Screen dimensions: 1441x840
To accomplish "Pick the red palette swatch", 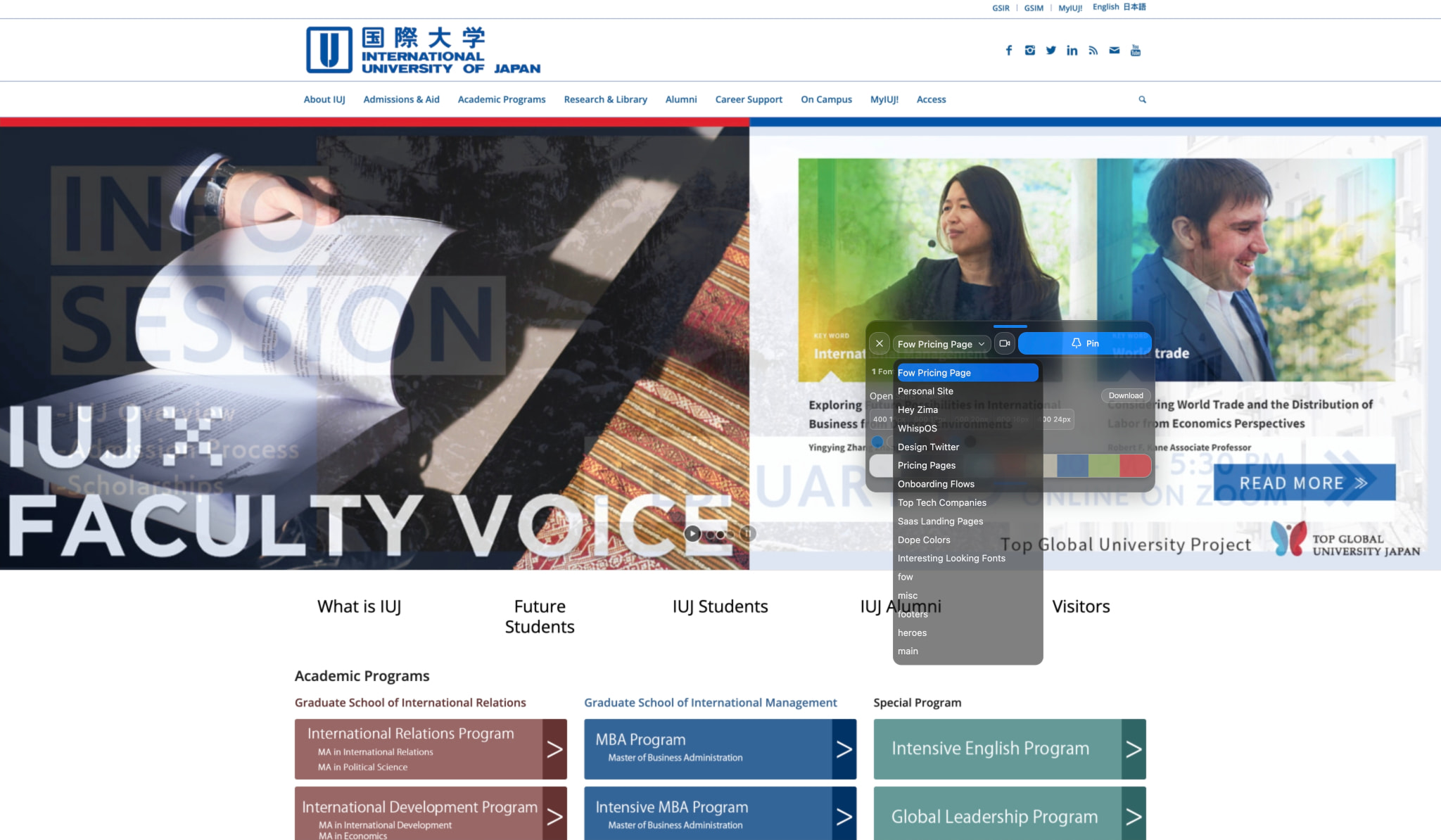I will click(x=1135, y=466).
